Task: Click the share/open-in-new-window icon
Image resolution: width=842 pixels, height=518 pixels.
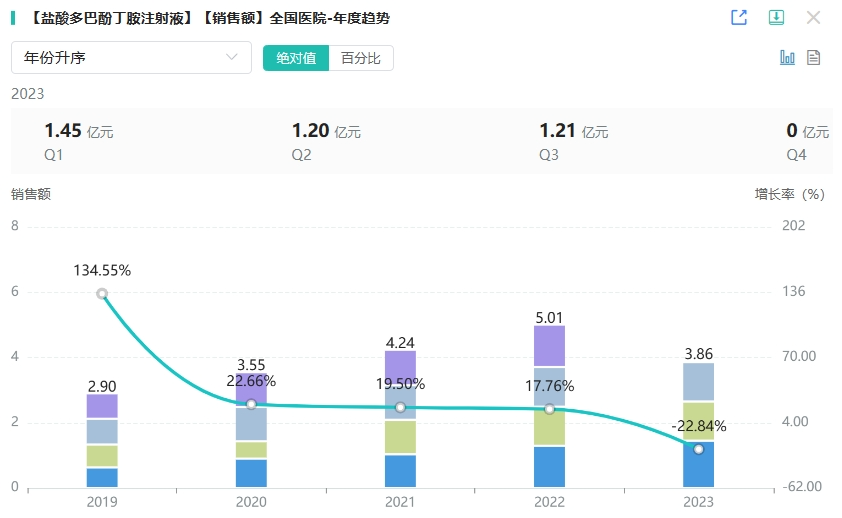Action: coord(739,18)
